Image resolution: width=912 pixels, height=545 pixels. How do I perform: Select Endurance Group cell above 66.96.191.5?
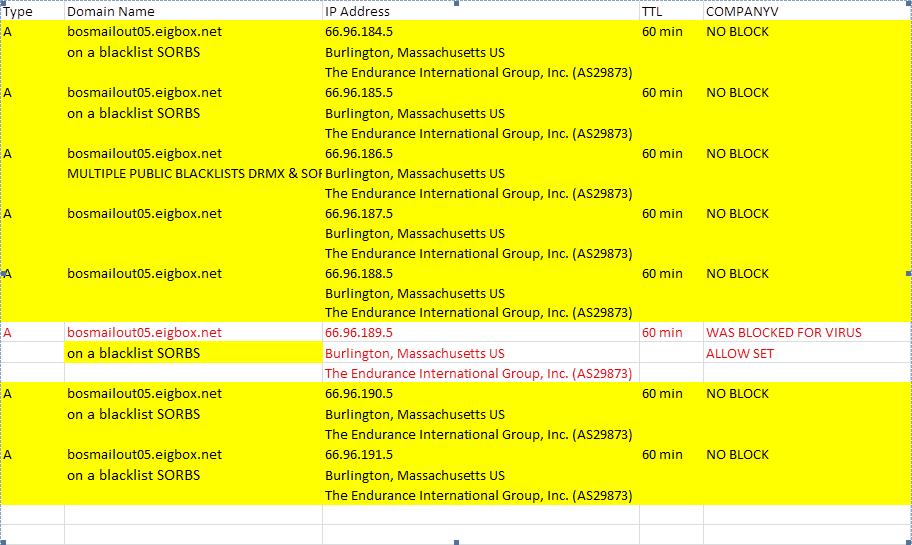point(480,434)
